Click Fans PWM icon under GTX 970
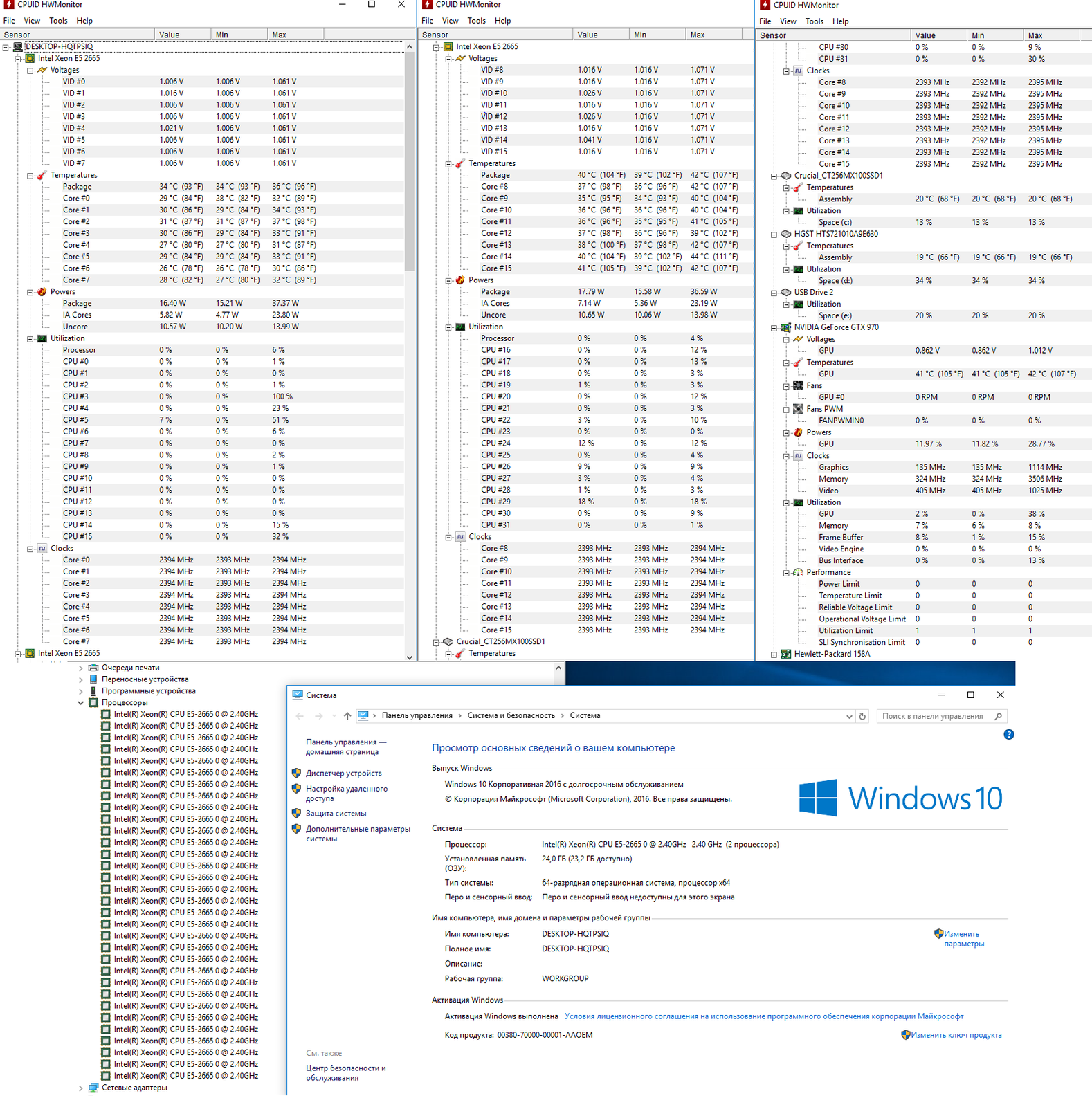The width and height of the screenshot is (1092, 1107). coord(799,409)
